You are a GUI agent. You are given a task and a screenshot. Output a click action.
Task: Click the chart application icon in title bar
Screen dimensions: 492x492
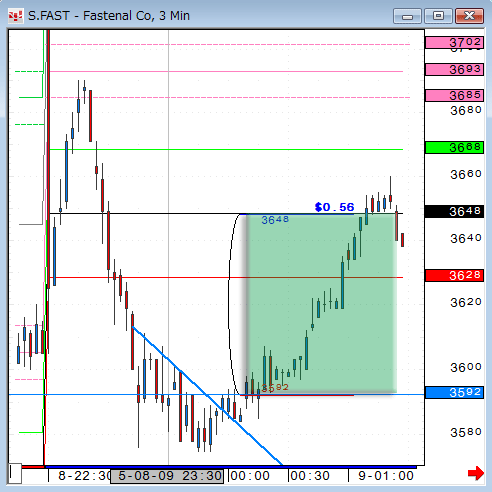click(15, 16)
